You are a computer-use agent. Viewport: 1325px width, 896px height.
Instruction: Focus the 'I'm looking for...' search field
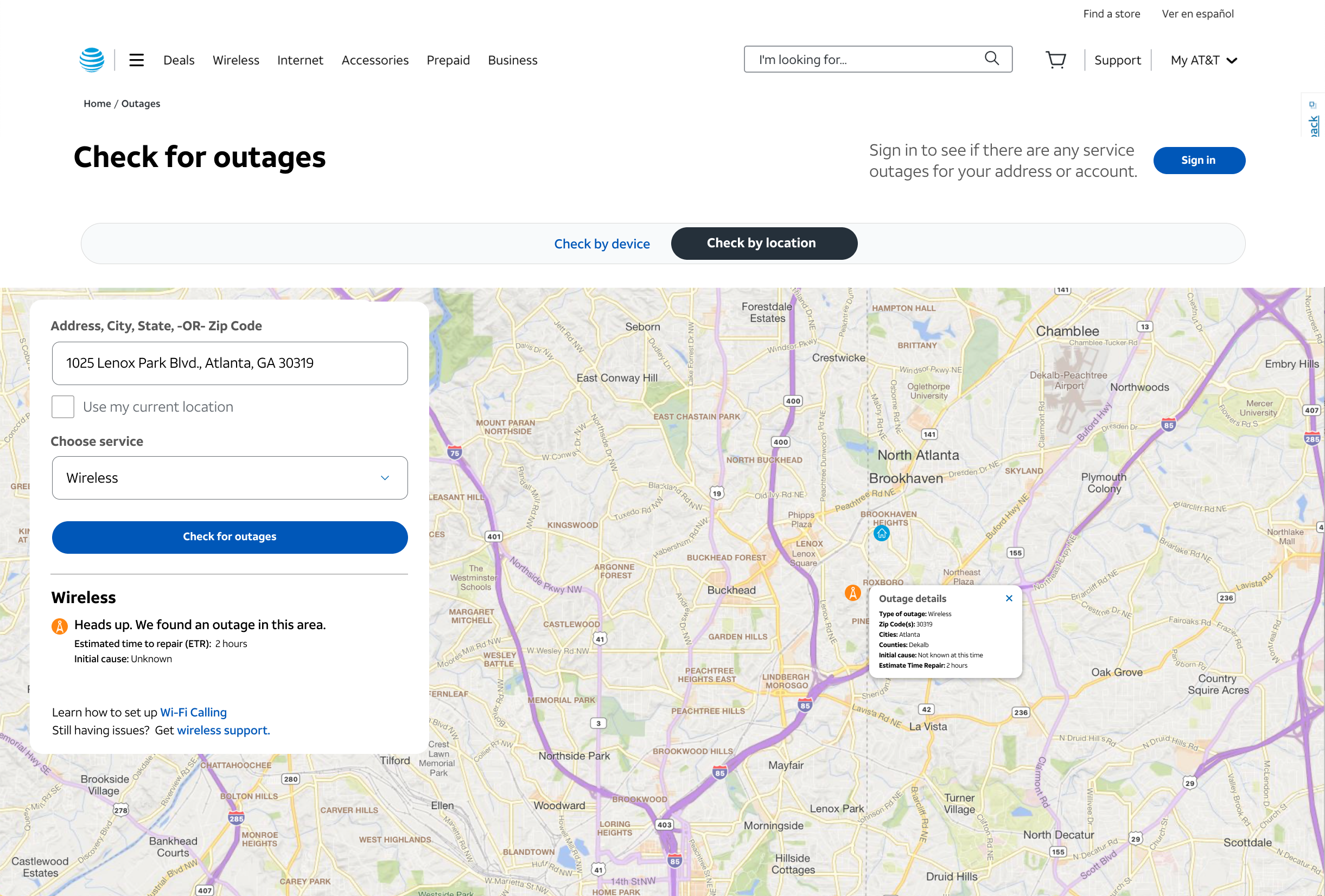[878, 59]
